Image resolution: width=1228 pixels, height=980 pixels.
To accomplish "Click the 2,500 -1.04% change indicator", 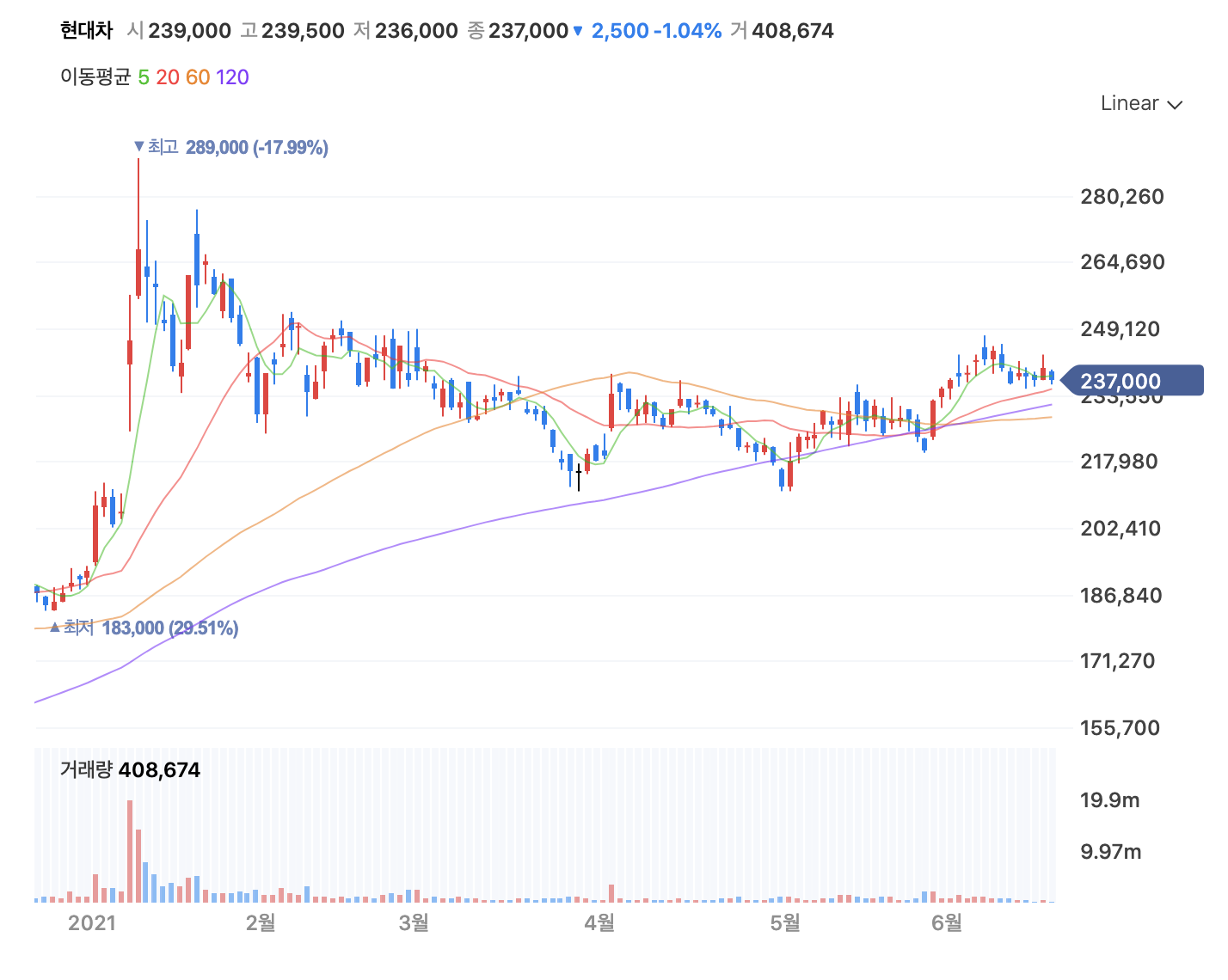I will [648, 31].
